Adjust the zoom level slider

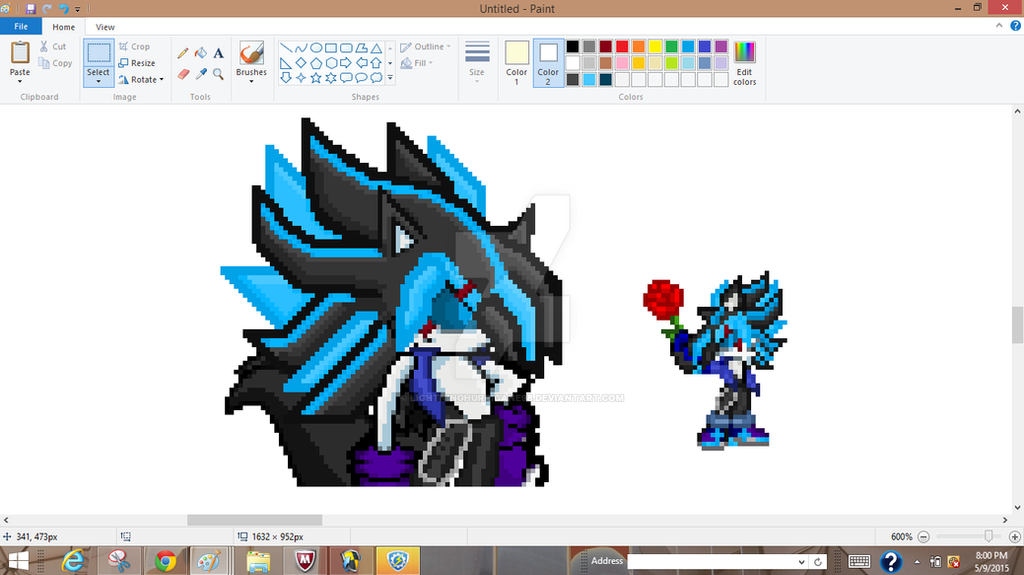989,536
